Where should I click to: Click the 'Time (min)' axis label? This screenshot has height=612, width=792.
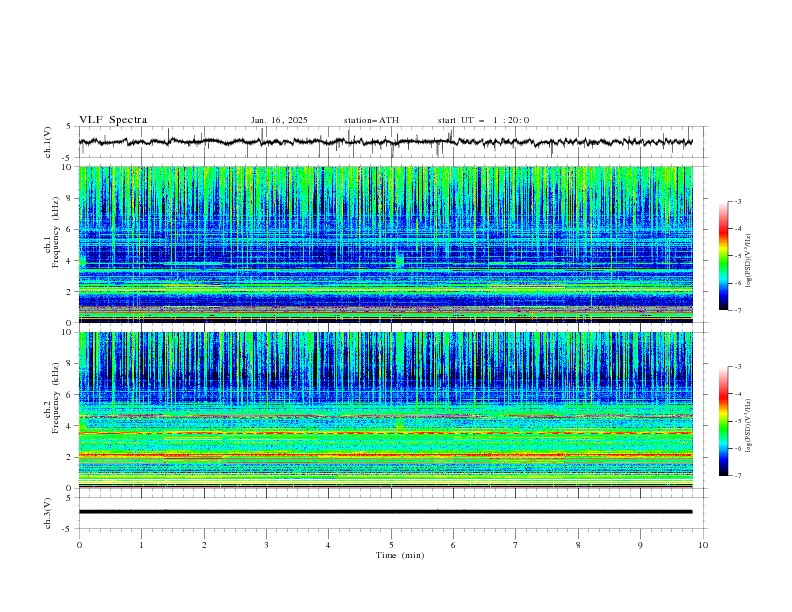(400, 555)
